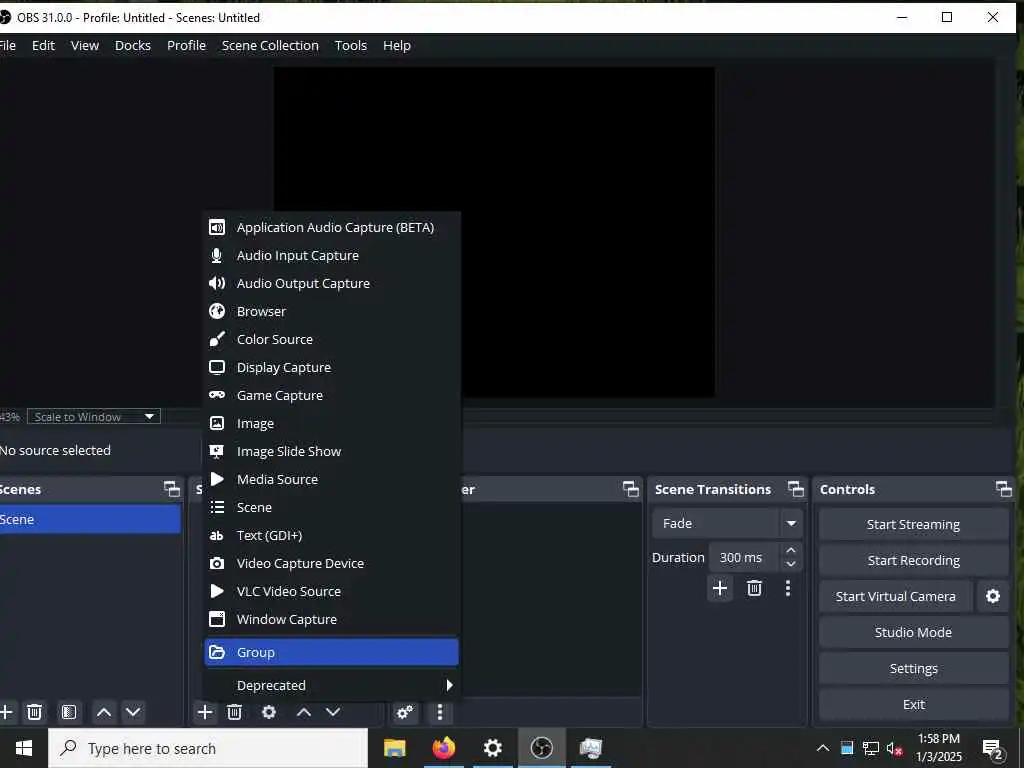1024x768 pixels.
Task: Open the Edit menu
Action: (x=43, y=46)
